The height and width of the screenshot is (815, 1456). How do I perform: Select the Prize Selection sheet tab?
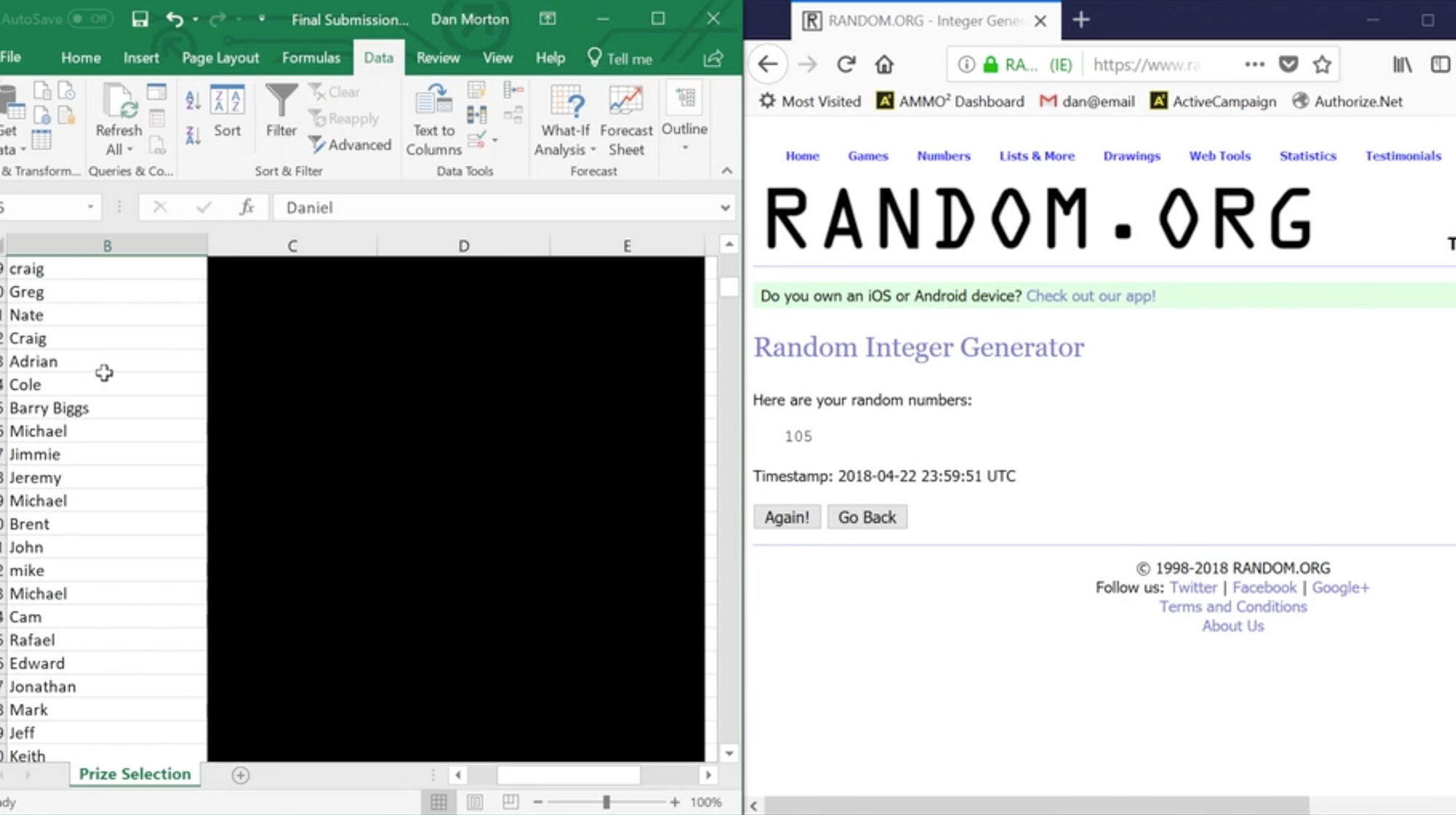135,774
